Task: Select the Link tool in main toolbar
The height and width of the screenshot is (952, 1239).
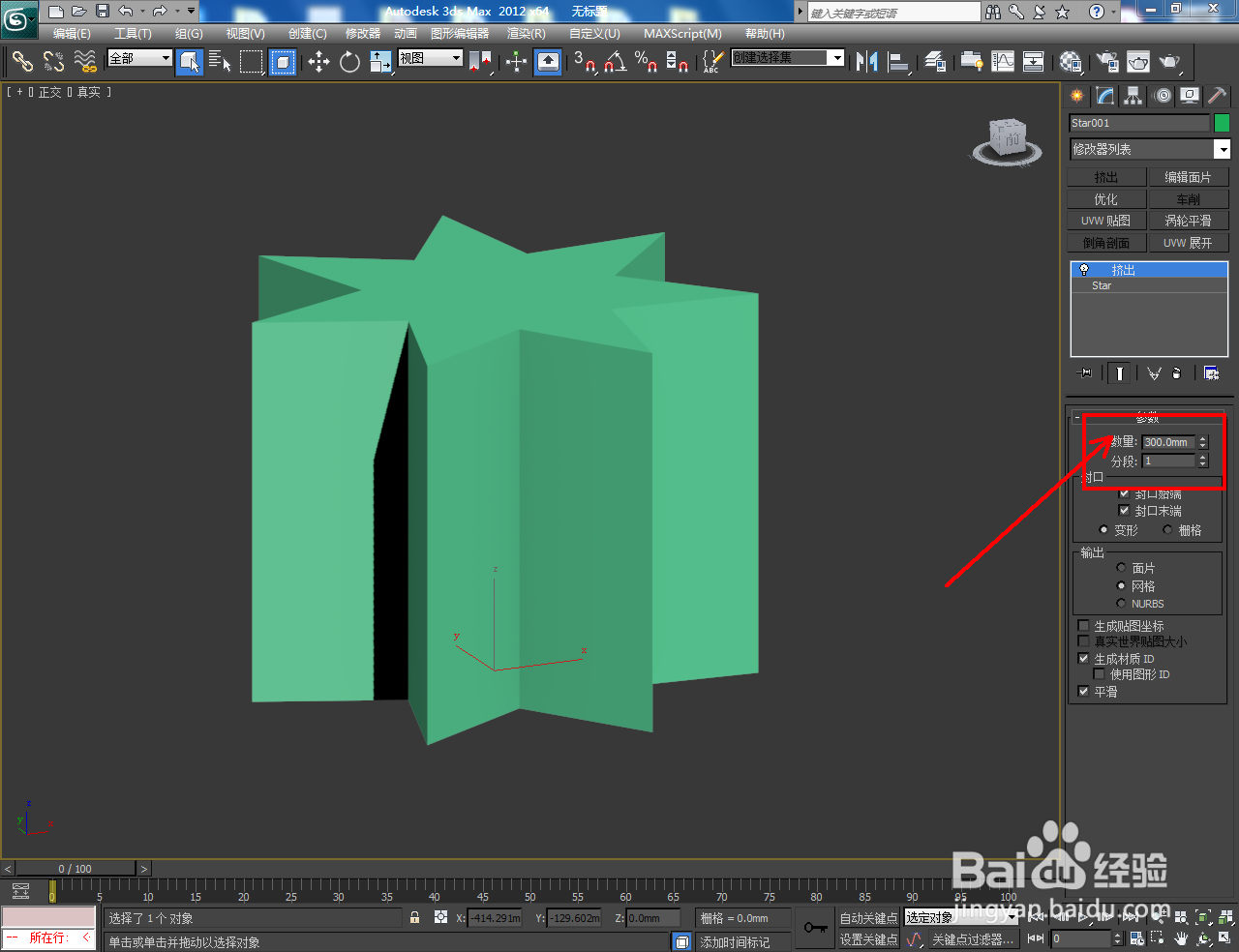Action: point(22,61)
